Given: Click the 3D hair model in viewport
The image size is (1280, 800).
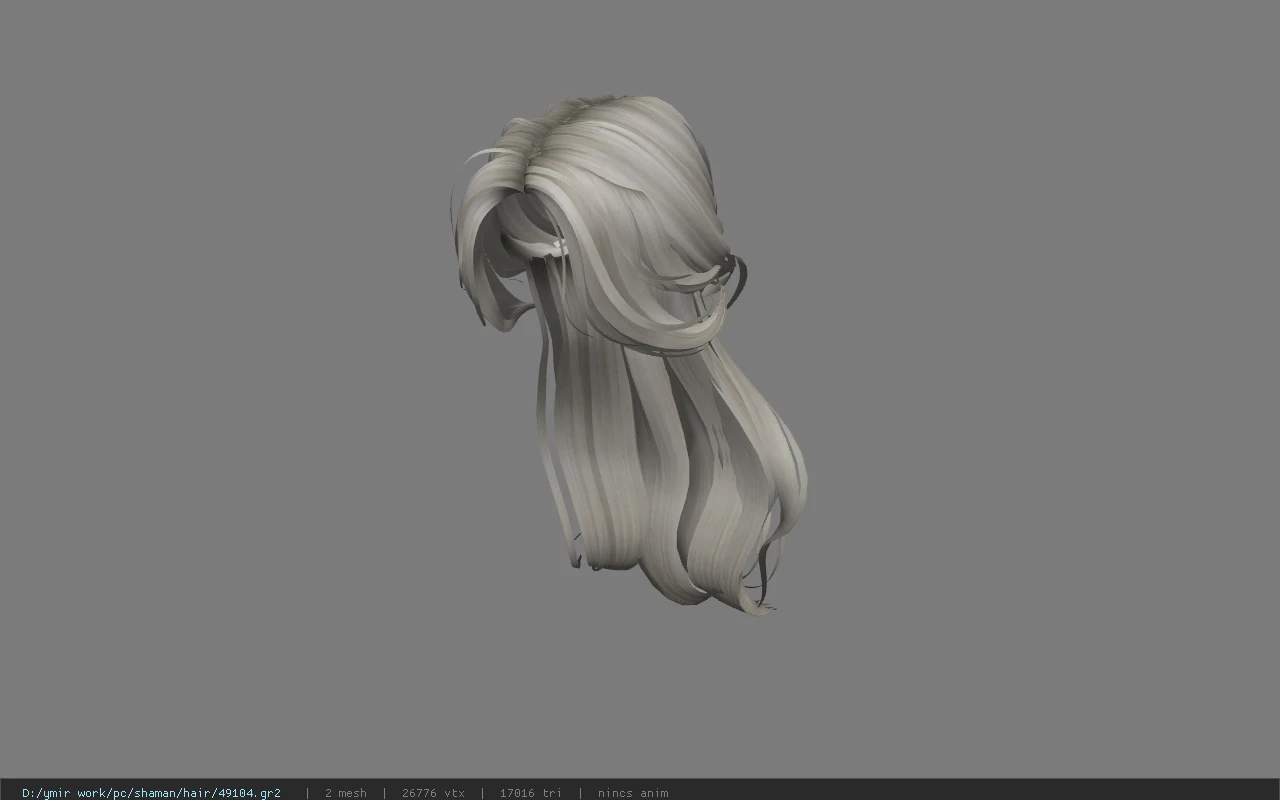Looking at the screenshot, I should pyautogui.click(x=628, y=355).
